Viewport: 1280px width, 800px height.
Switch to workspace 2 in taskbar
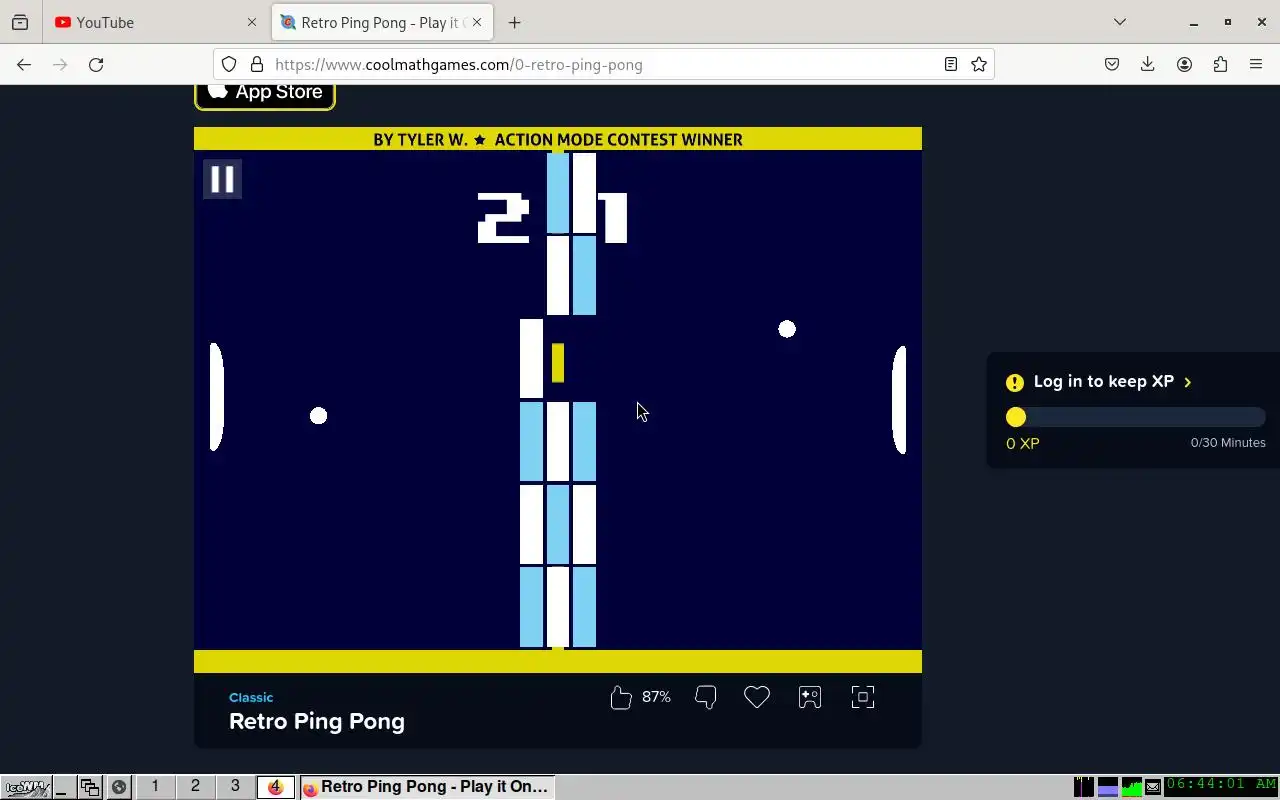point(195,787)
